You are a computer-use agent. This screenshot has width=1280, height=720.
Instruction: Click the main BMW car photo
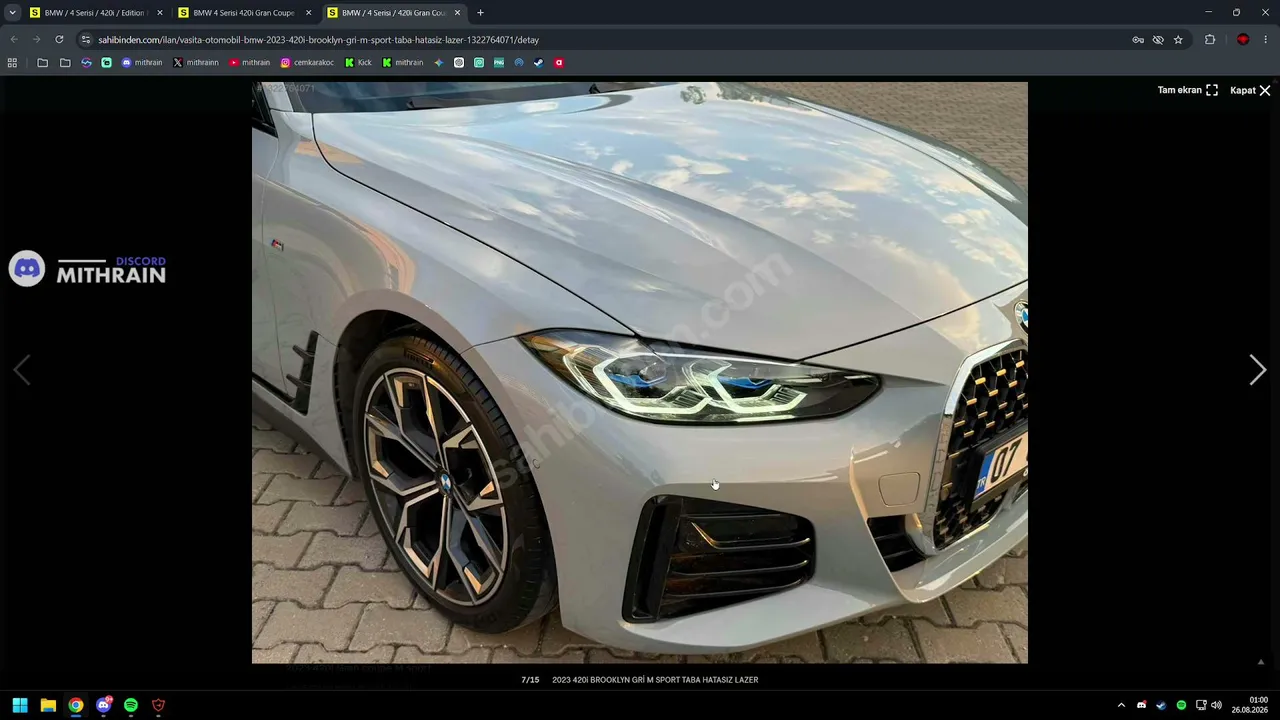click(640, 373)
